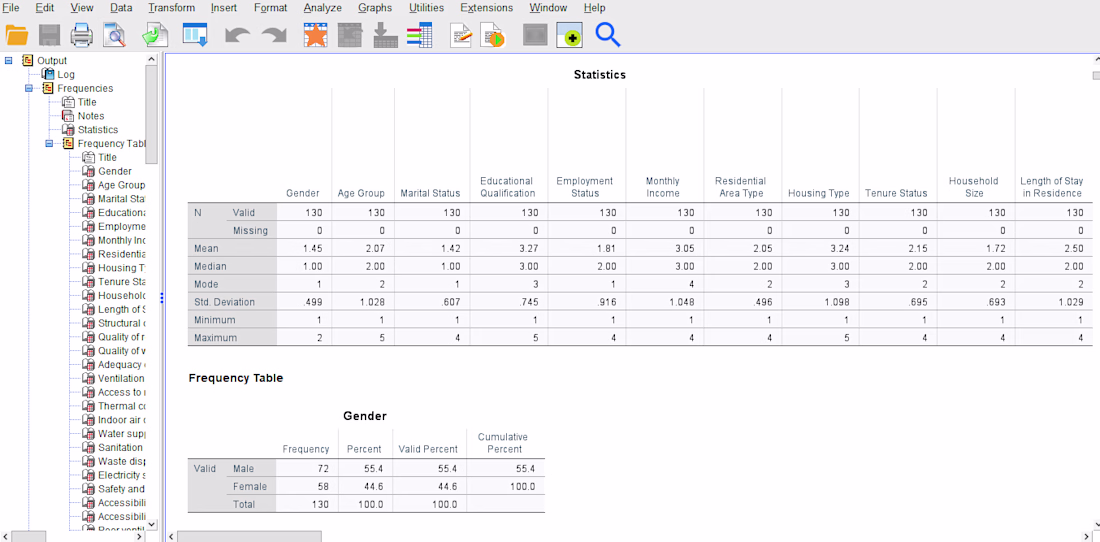Click the Variables list icon

click(419, 35)
